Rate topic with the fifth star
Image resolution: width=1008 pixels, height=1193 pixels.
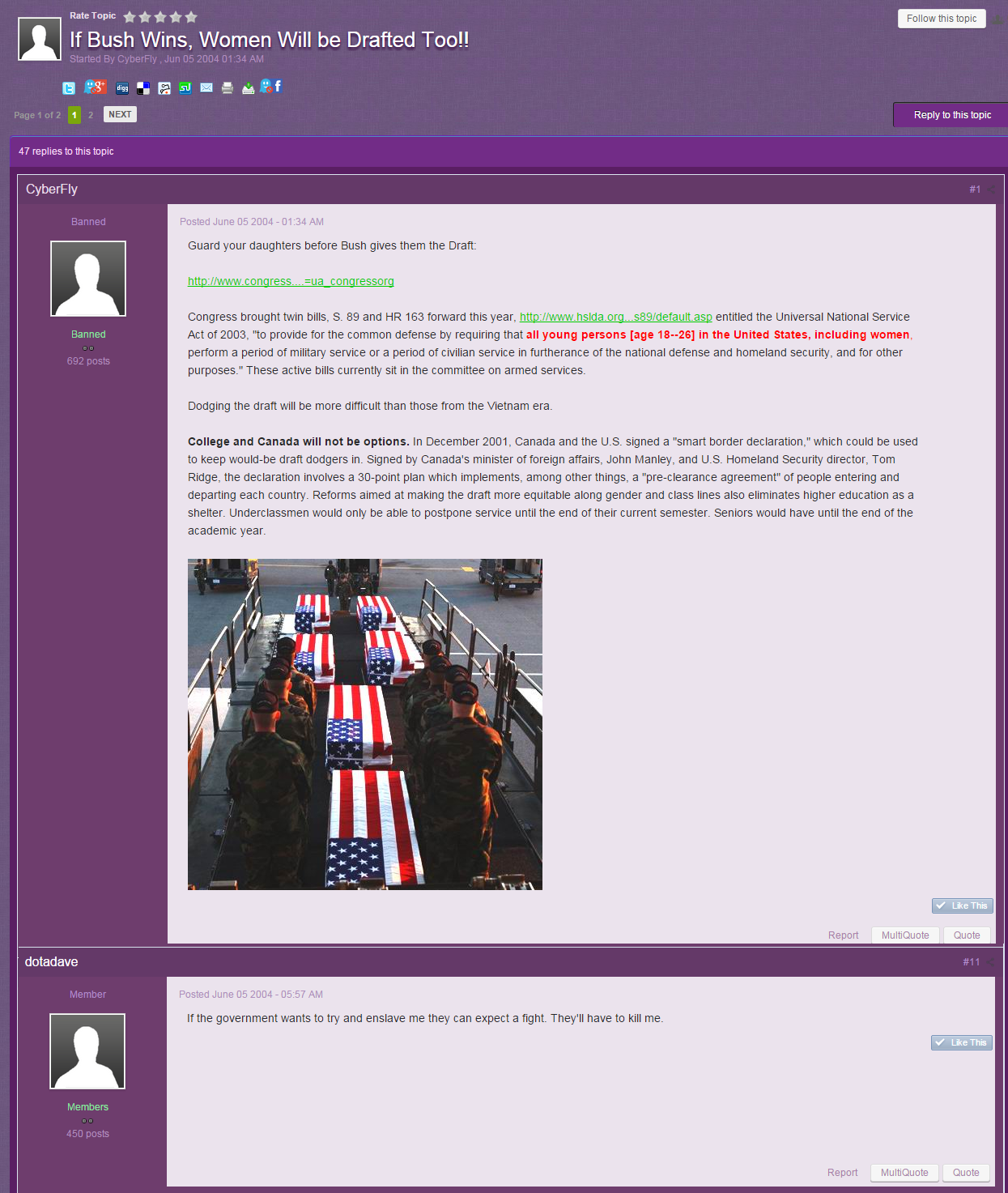pos(191,17)
